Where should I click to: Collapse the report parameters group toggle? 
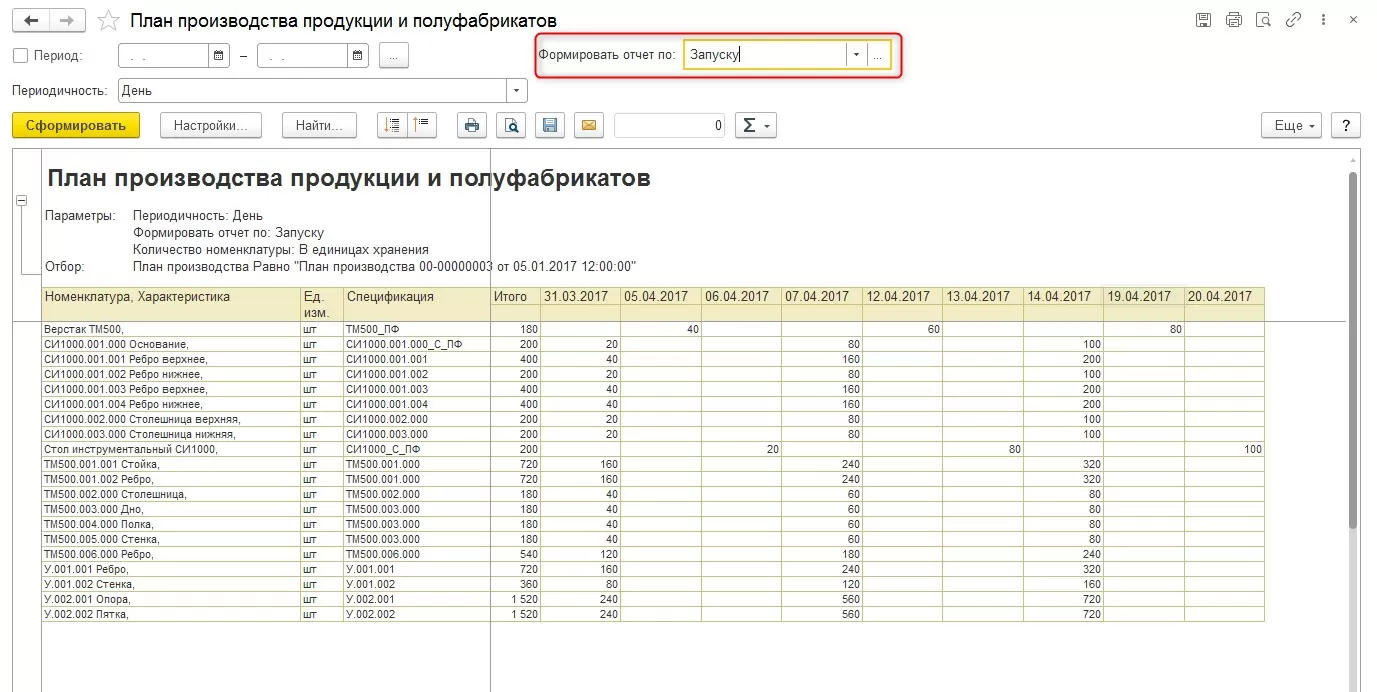[21, 201]
